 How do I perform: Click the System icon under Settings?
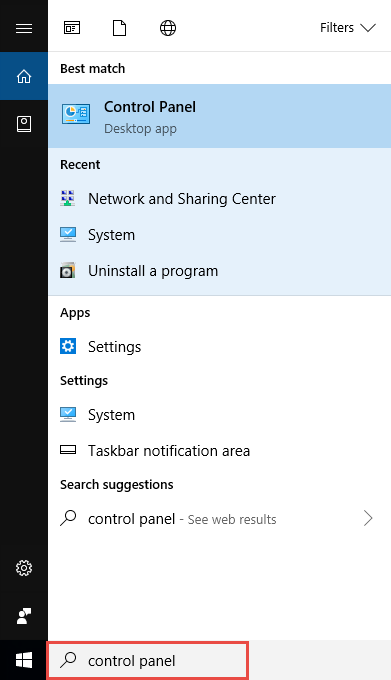pos(68,414)
